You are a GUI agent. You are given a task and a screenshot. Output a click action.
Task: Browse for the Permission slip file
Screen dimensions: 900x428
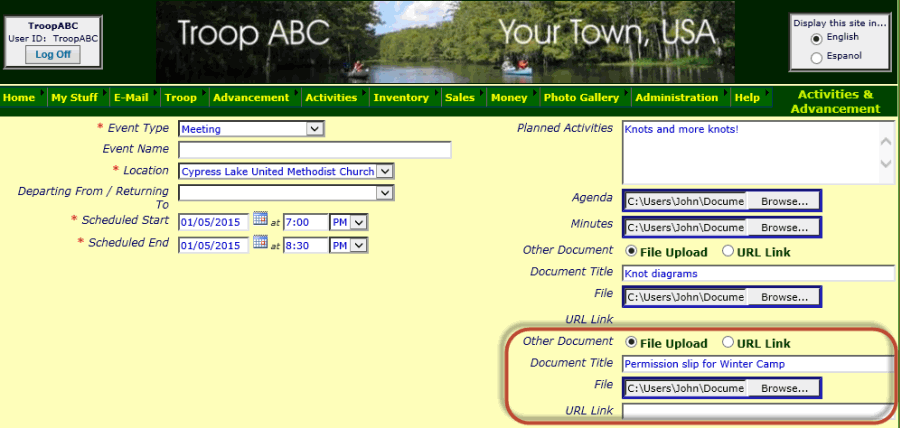784,388
